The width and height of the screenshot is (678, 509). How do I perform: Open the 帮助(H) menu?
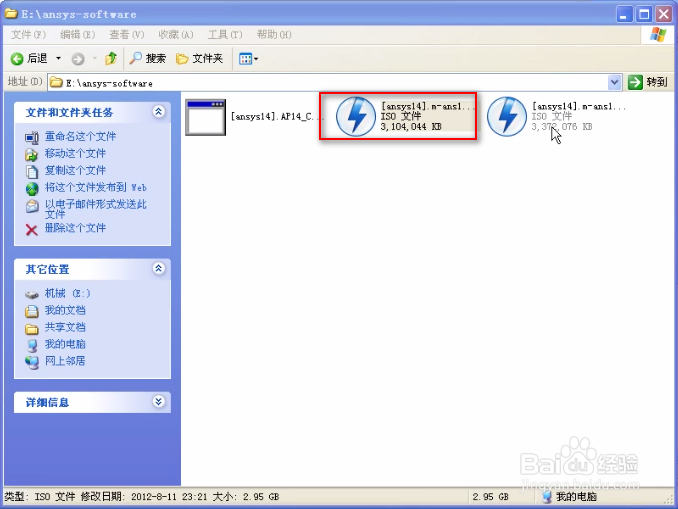(274, 34)
